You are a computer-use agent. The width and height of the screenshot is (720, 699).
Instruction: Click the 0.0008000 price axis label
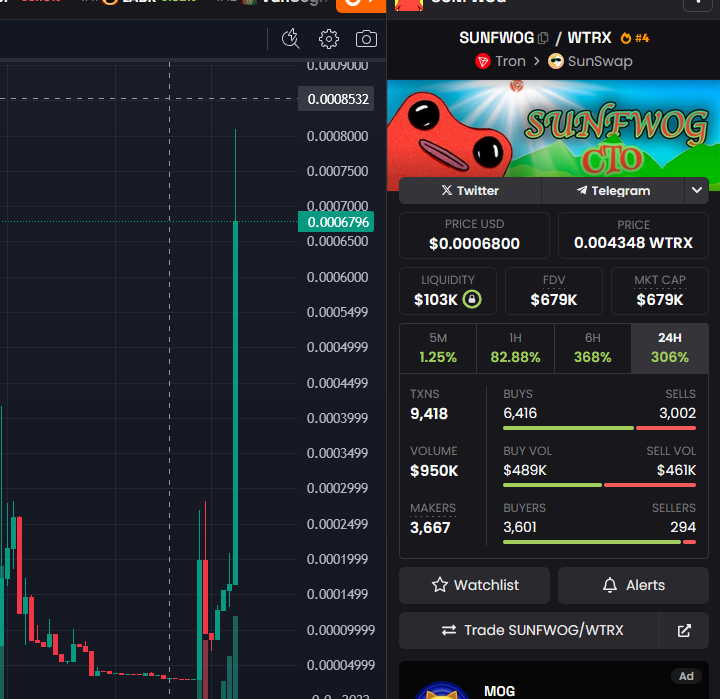point(338,136)
